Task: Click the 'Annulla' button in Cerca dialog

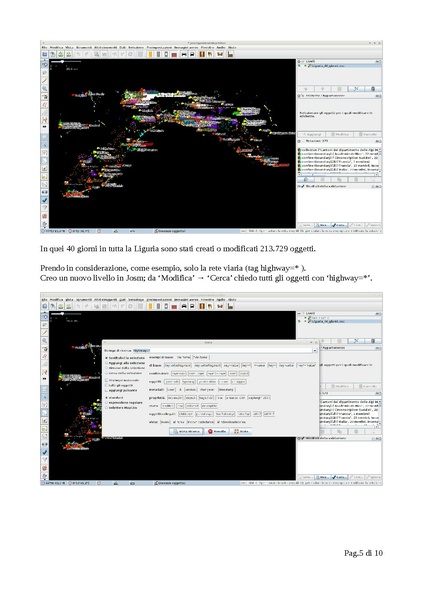Action: (217, 431)
